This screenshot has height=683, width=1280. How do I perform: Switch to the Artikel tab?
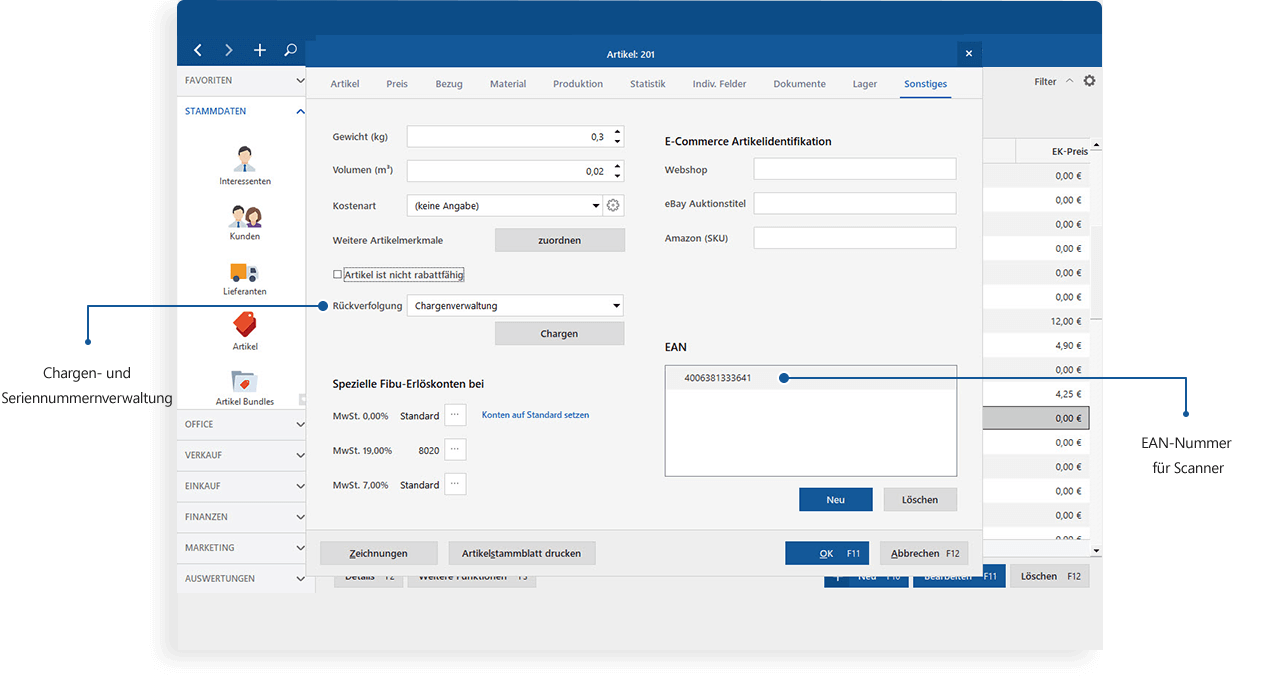[x=345, y=84]
